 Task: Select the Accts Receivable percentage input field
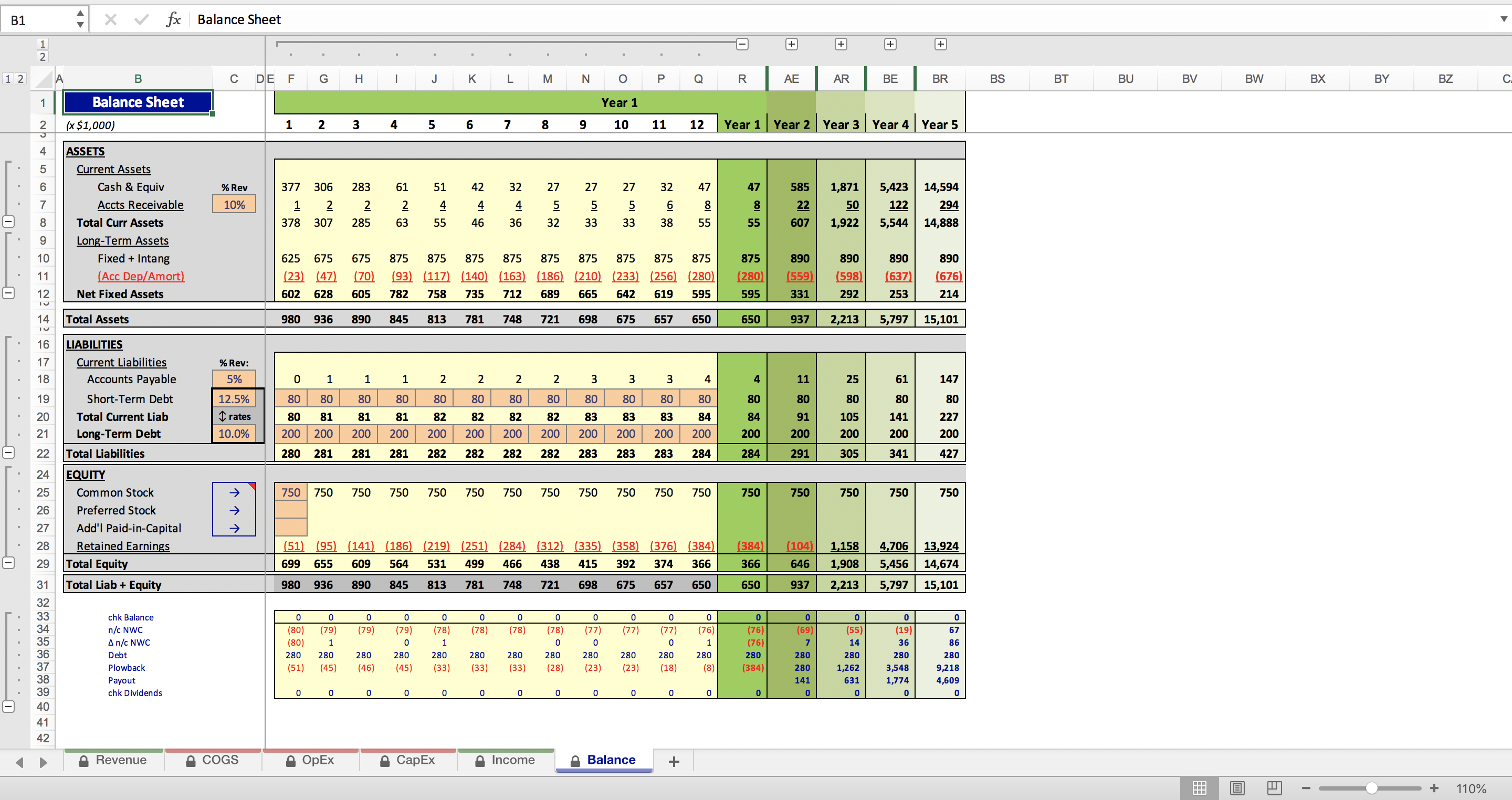[234, 204]
